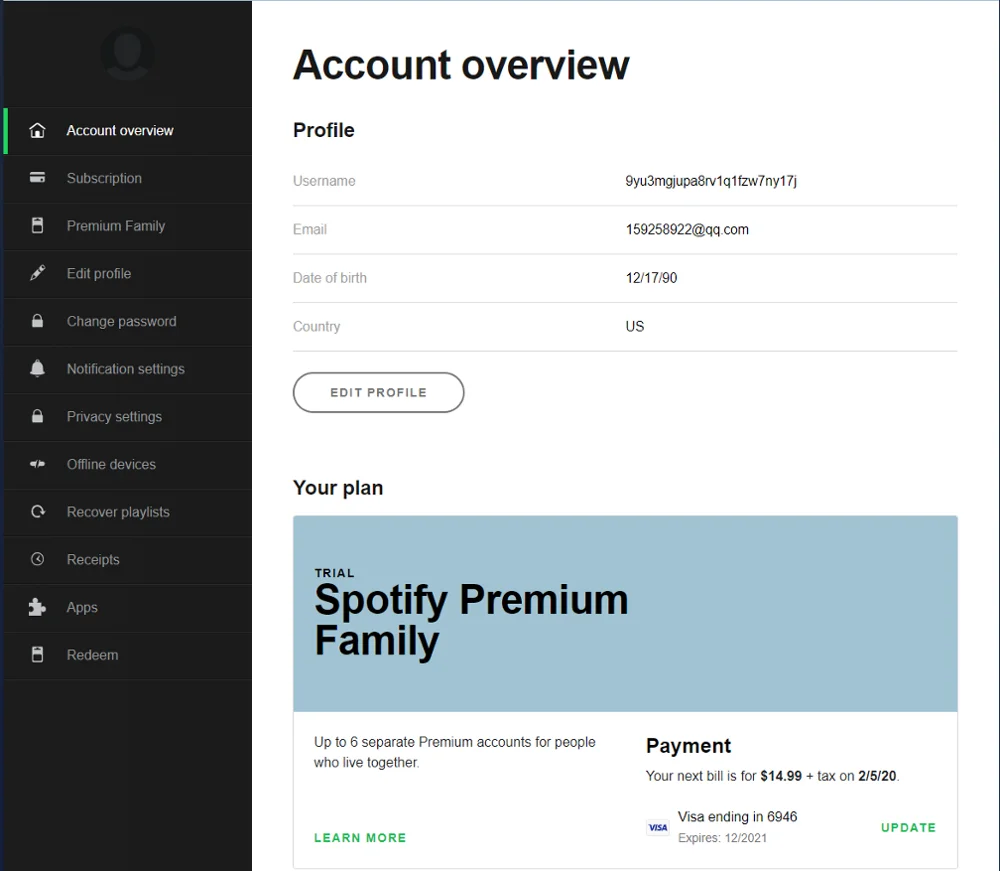Image resolution: width=1000 pixels, height=871 pixels.
Task: Click the Email field label
Action: pyautogui.click(x=309, y=230)
